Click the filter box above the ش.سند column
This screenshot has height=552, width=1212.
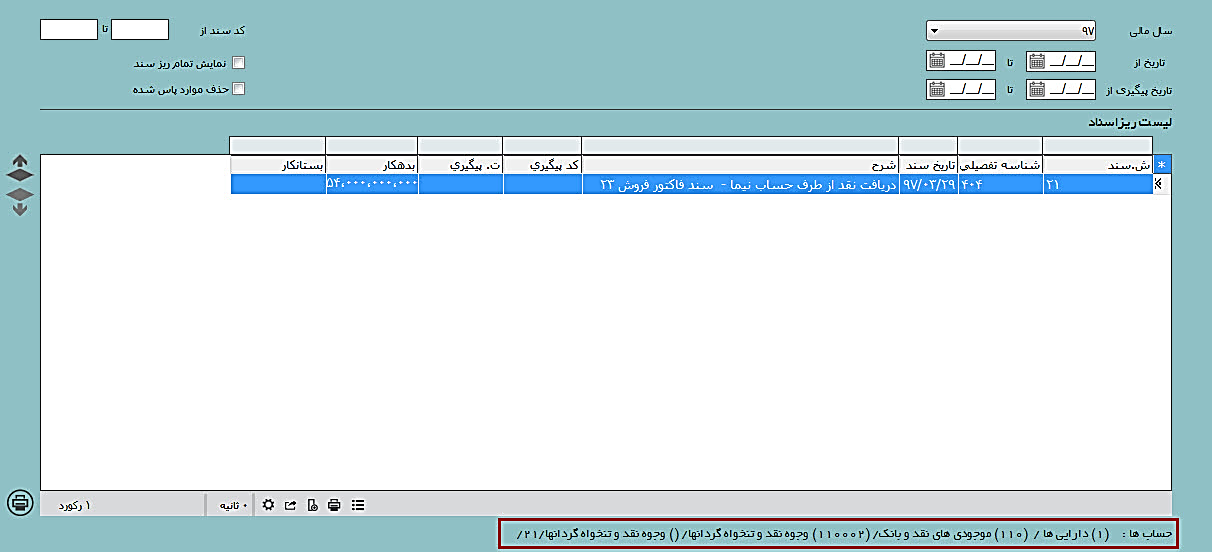(x=1097, y=145)
